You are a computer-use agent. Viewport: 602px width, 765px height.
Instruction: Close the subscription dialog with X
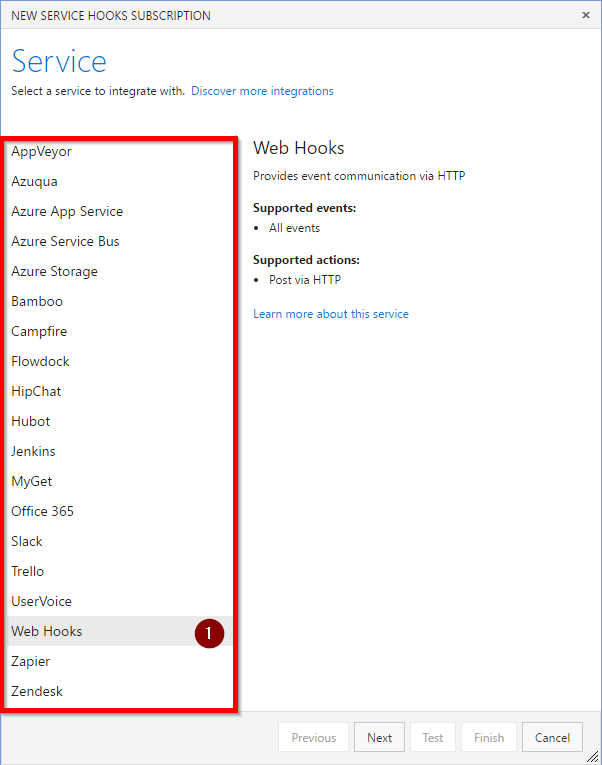pos(586,15)
